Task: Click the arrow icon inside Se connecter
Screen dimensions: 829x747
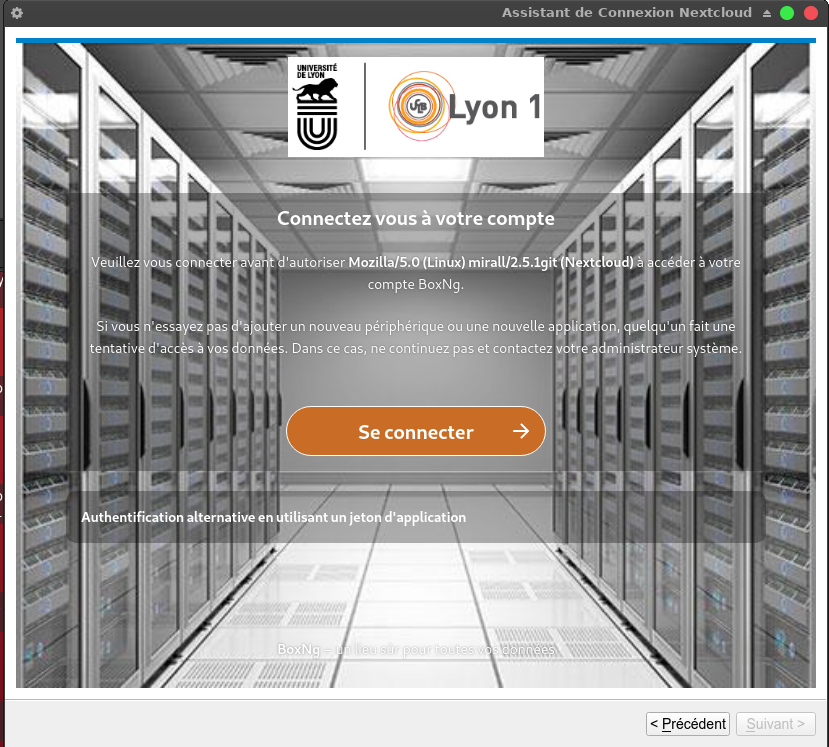Action: point(520,431)
